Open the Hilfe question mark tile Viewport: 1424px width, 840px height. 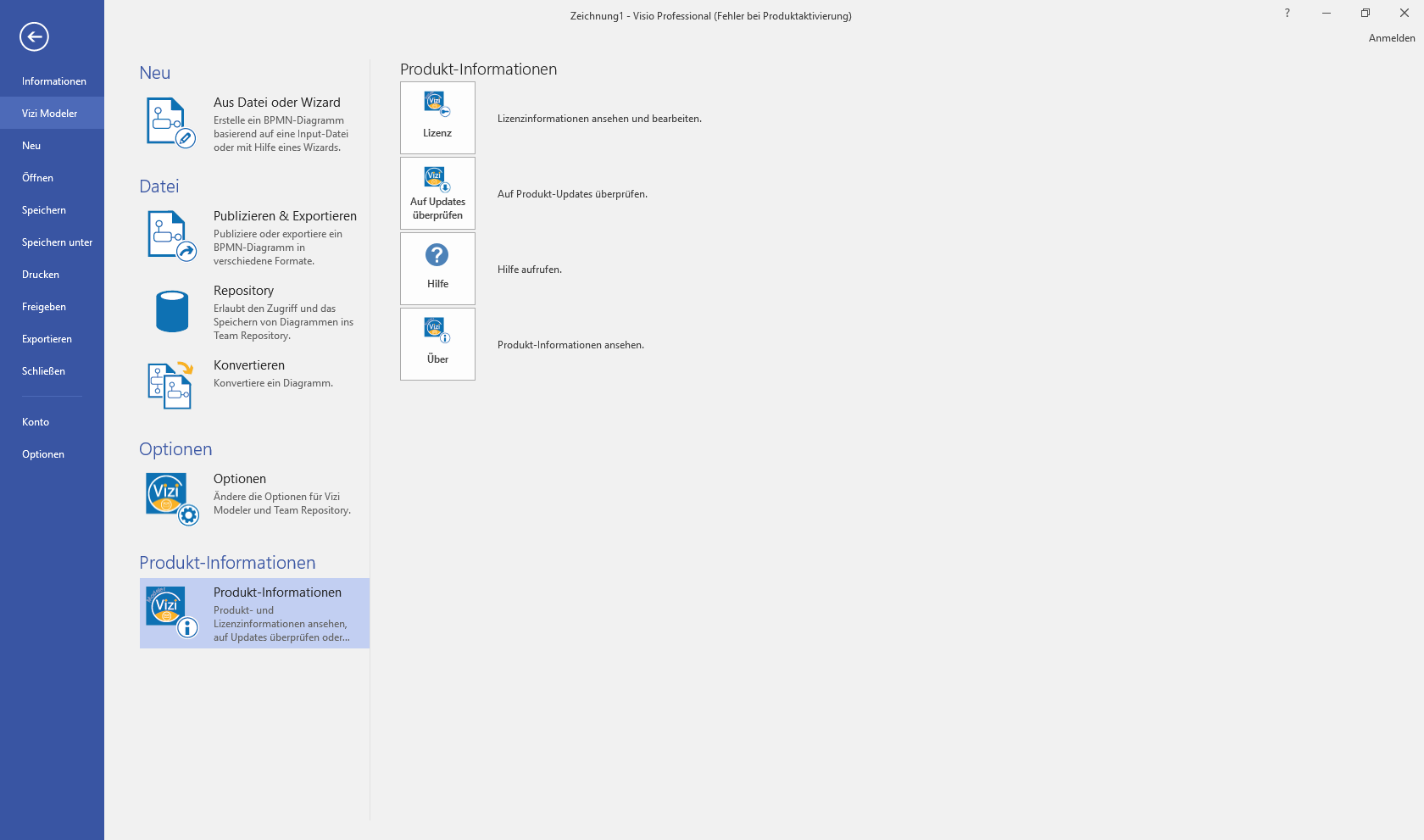(x=437, y=269)
